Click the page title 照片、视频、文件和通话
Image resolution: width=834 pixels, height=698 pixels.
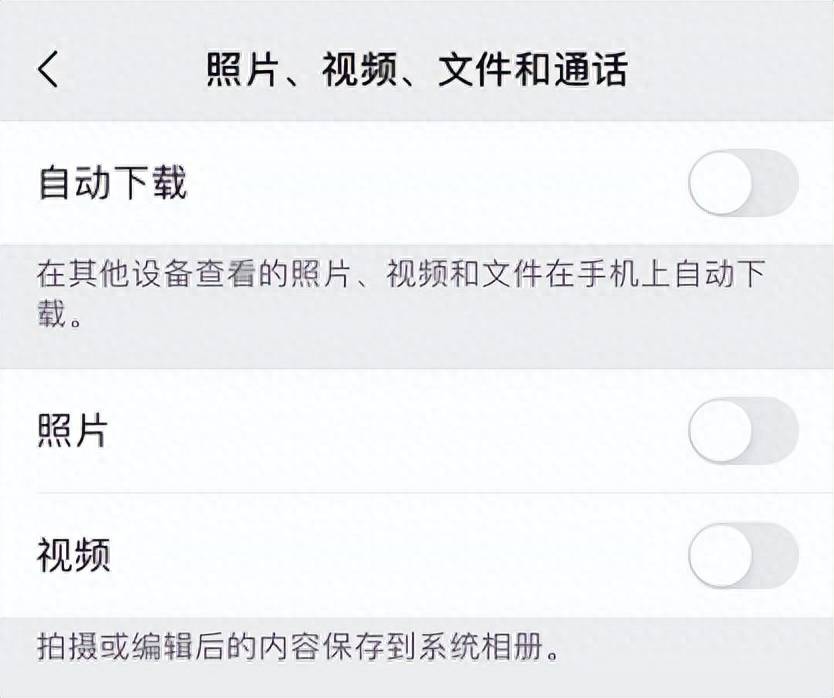(x=417, y=70)
